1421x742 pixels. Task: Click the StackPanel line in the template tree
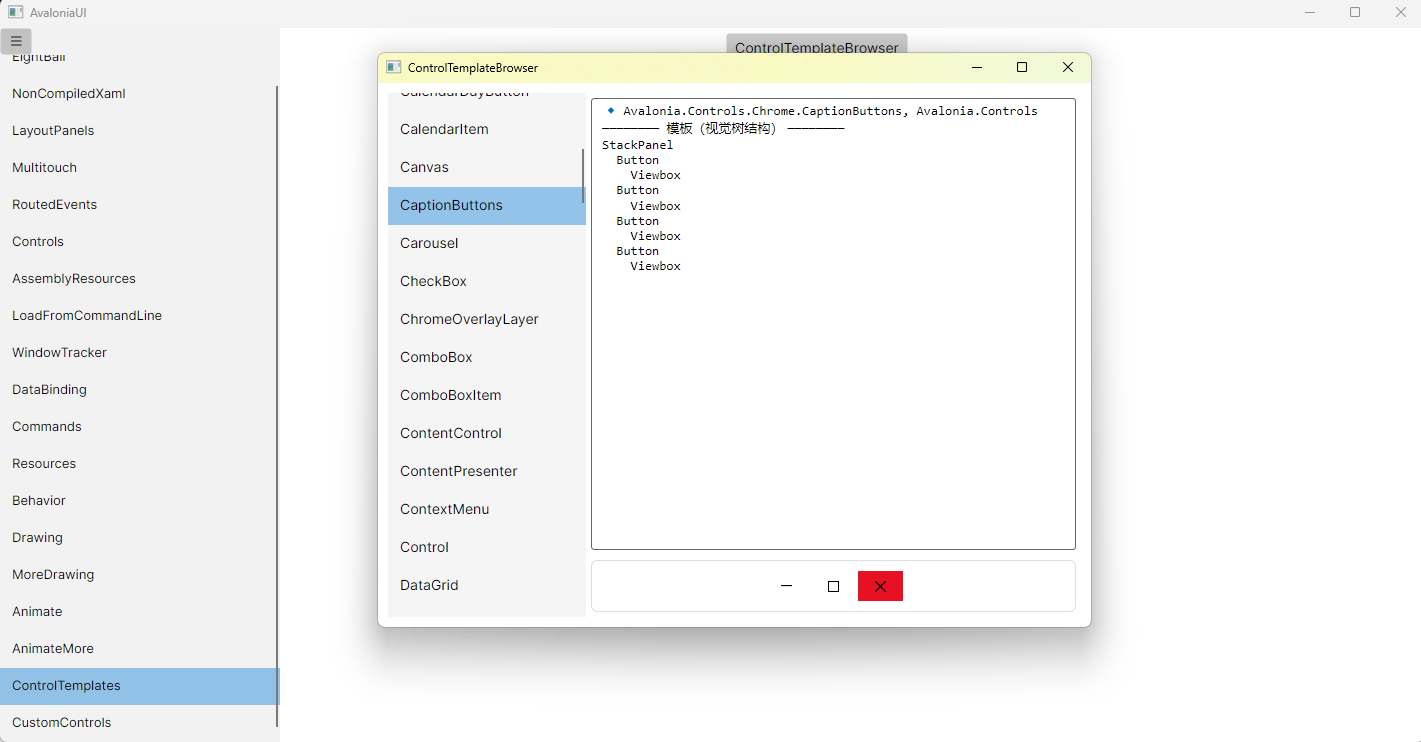637,145
